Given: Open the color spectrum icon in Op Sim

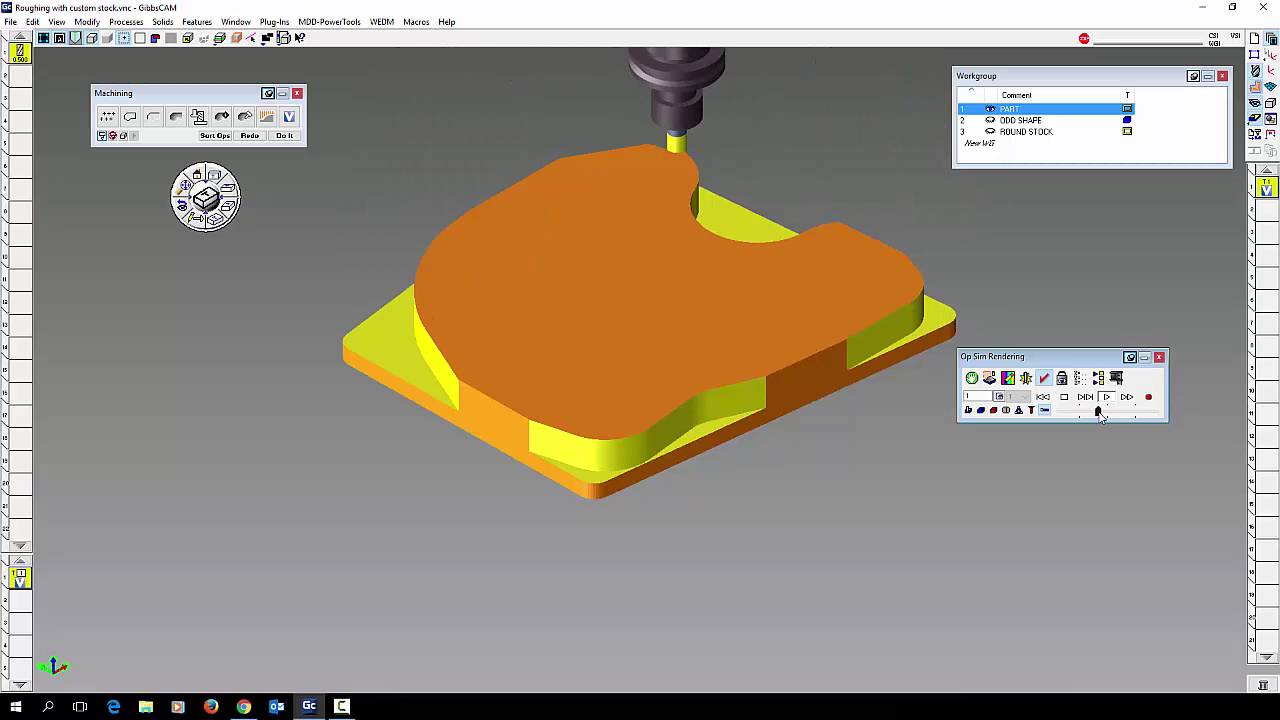Looking at the screenshot, I should (1008, 378).
